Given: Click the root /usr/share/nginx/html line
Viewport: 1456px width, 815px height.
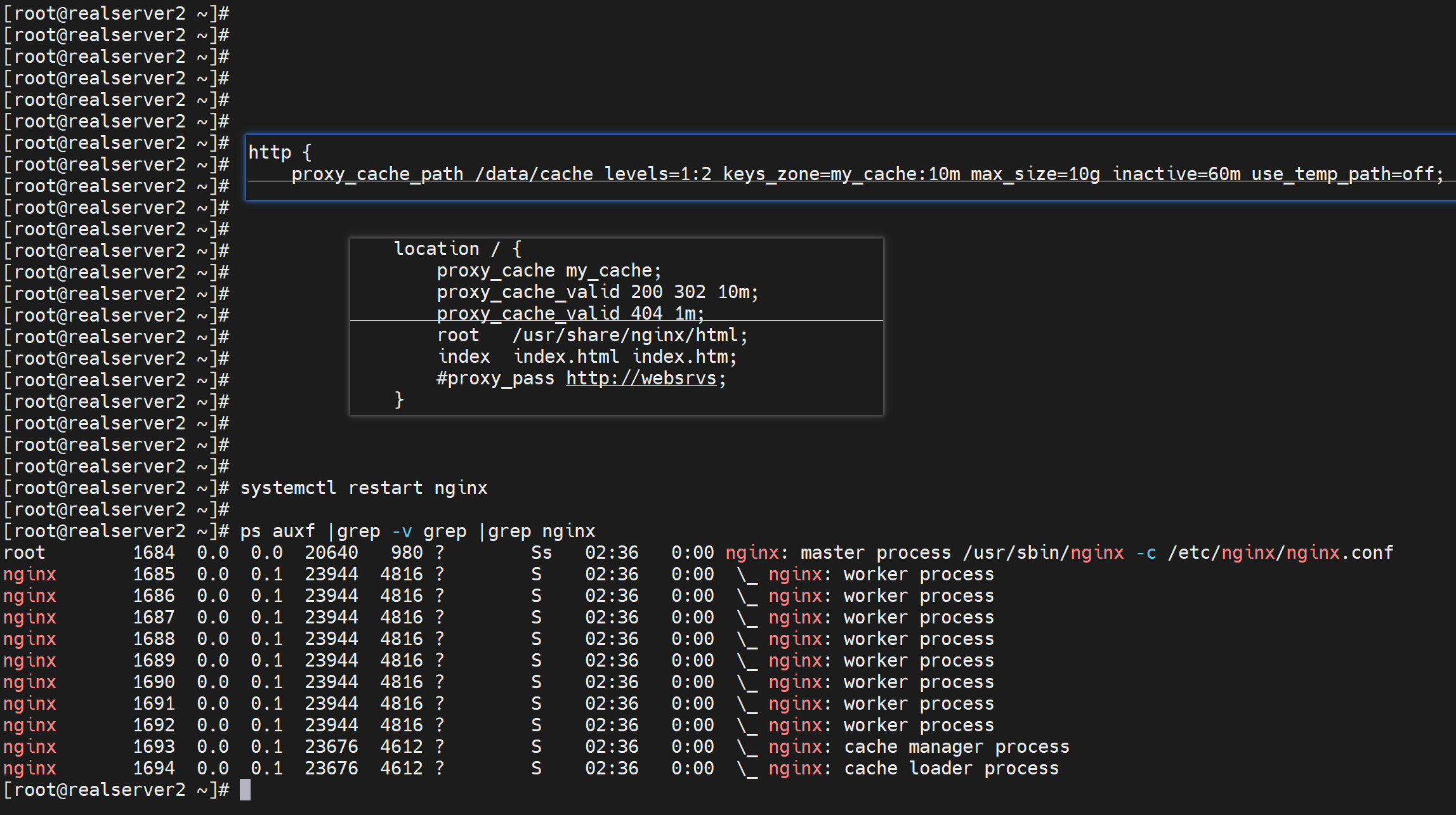Looking at the screenshot, I should click(x=592, y=335).
